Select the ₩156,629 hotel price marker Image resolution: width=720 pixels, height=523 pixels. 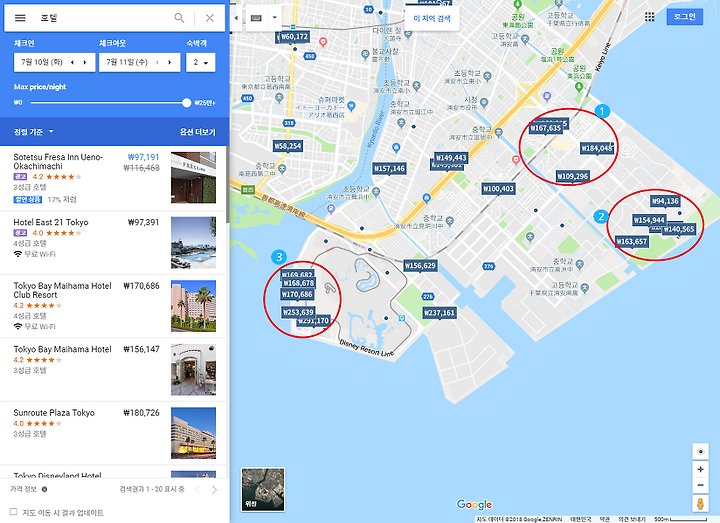[x=420, y=265]
